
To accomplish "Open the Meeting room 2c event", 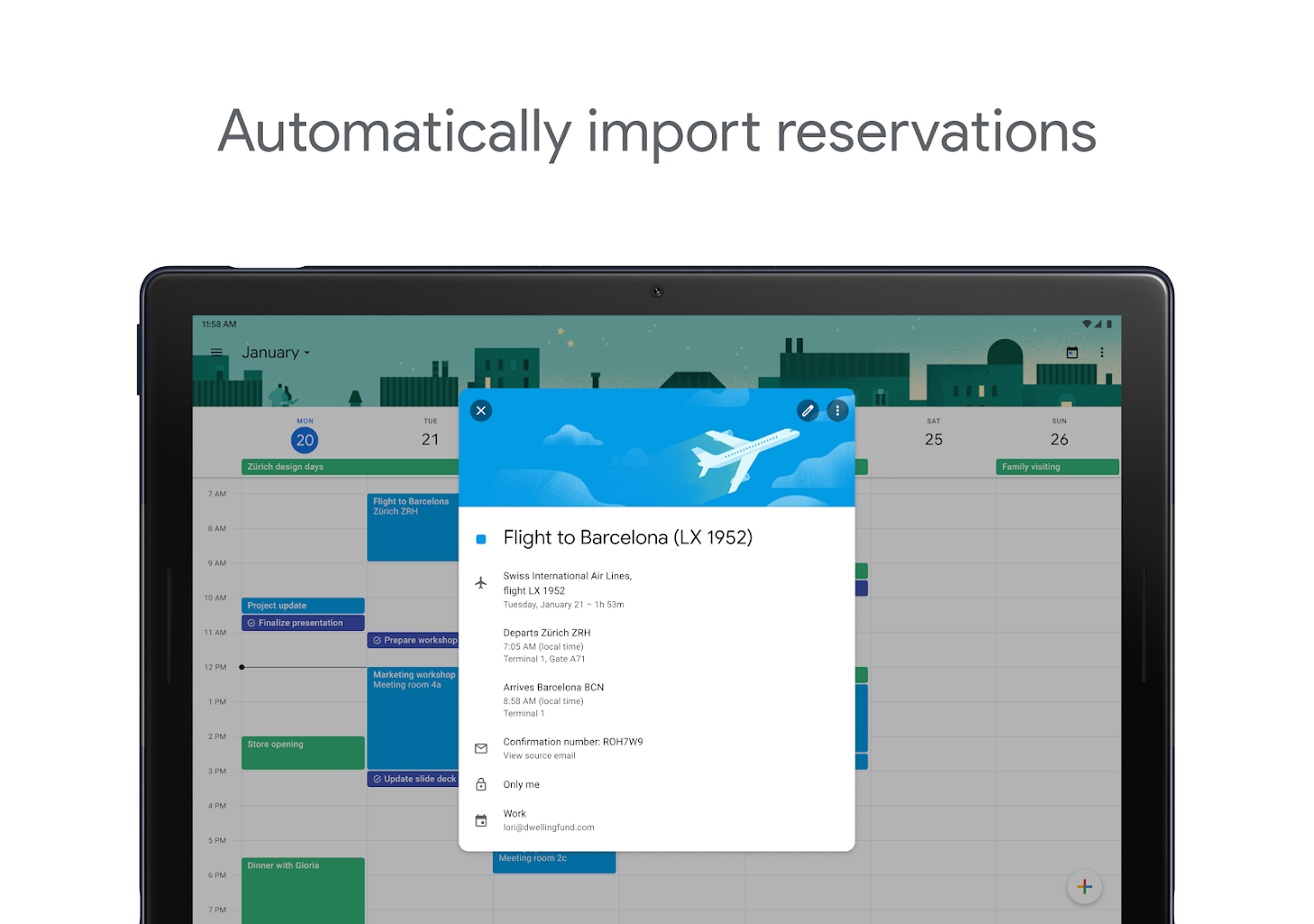I will 554,862.
